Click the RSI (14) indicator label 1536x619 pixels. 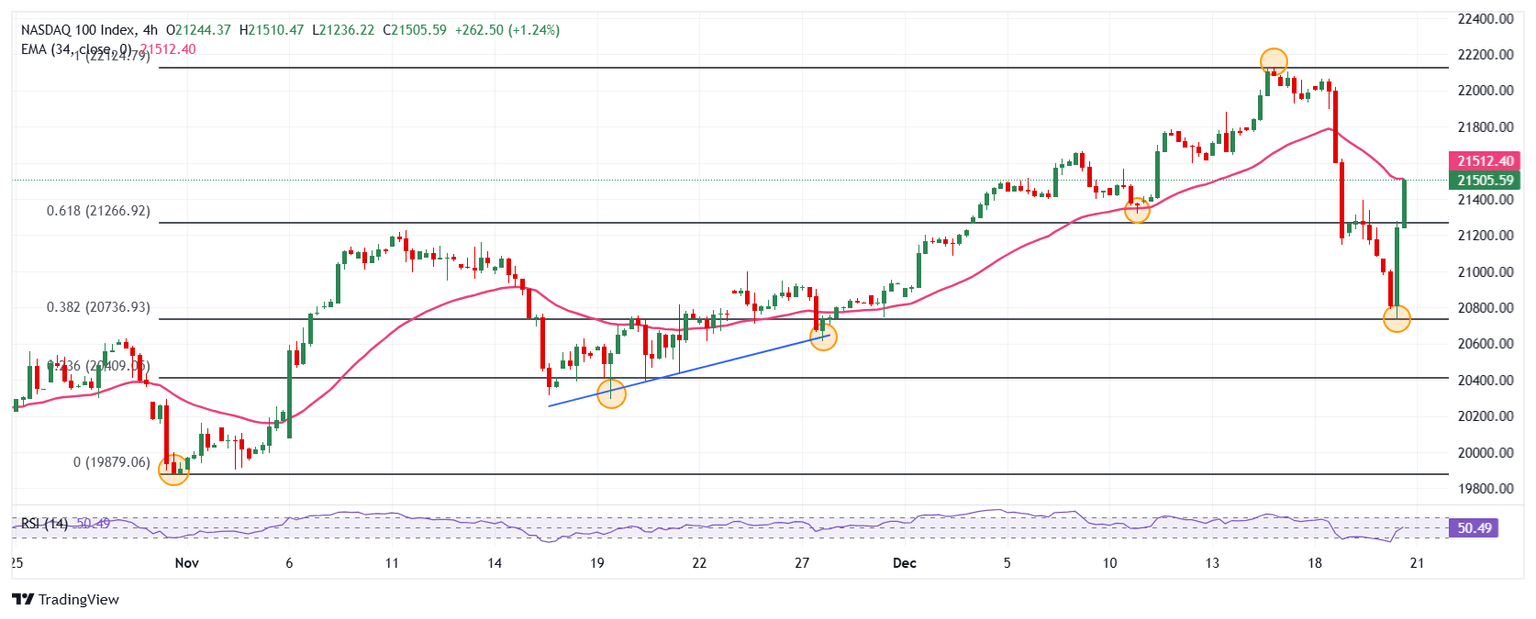click(45, 524)
